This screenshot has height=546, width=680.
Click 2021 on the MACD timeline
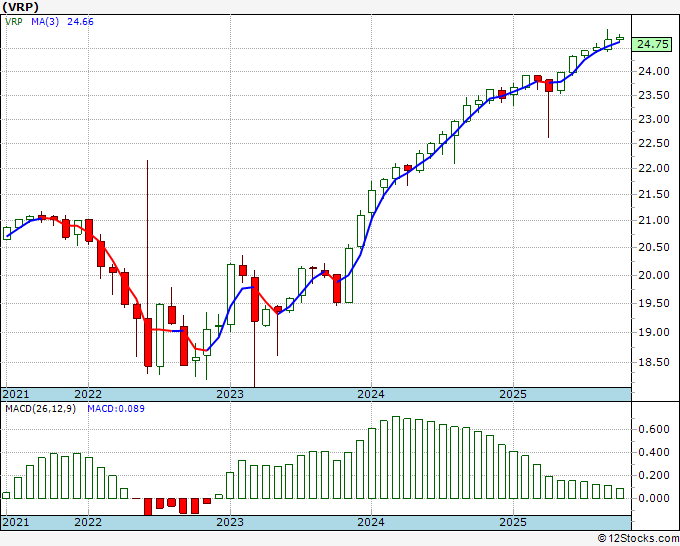pos(16,522)
